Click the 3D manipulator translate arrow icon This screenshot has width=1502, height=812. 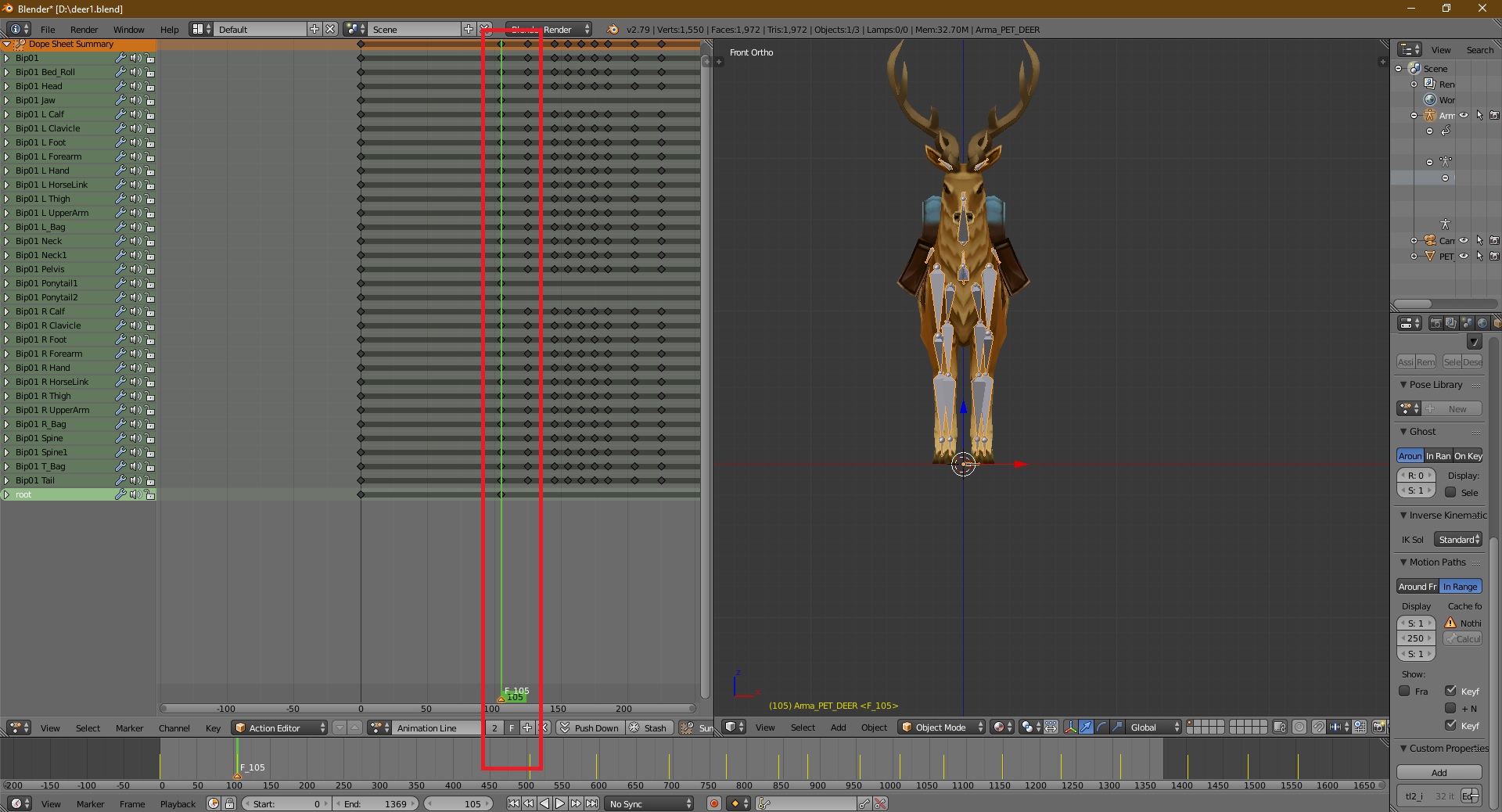[1086, 728]
